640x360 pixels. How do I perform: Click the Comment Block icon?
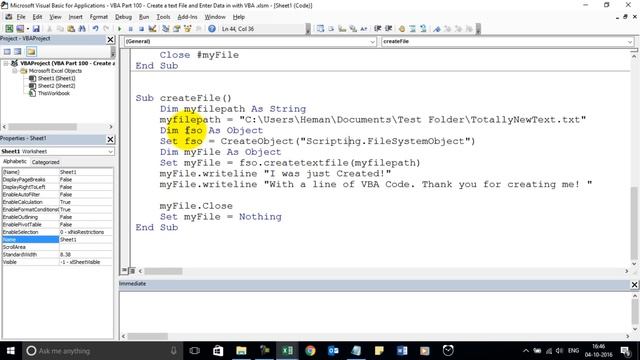[413, 29]
